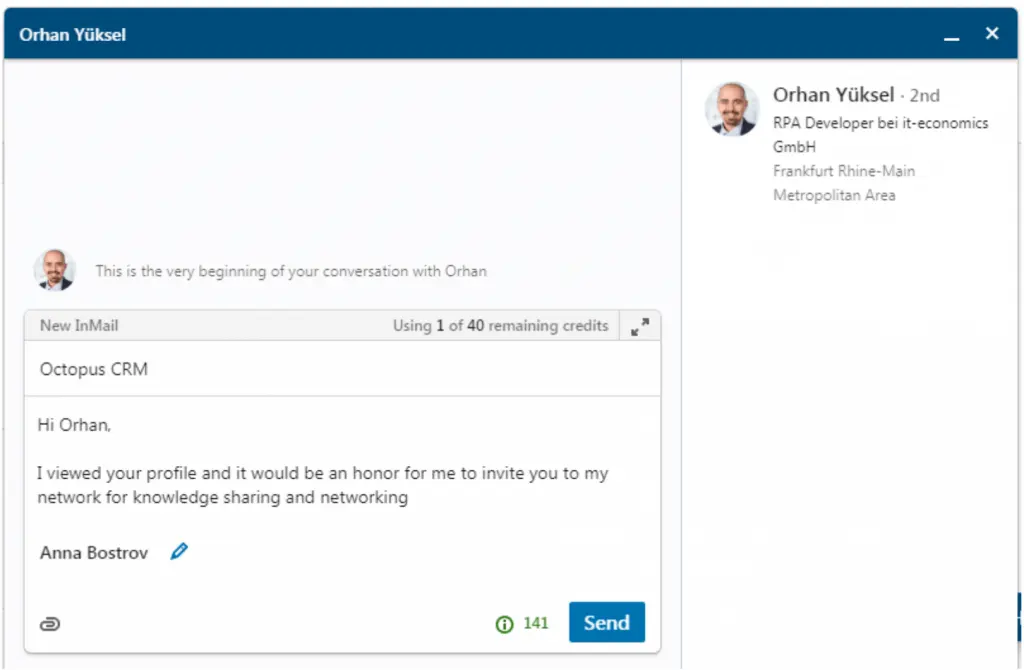
Task: Select the small avatar beside conversation start note
Action: coord(55,270)
